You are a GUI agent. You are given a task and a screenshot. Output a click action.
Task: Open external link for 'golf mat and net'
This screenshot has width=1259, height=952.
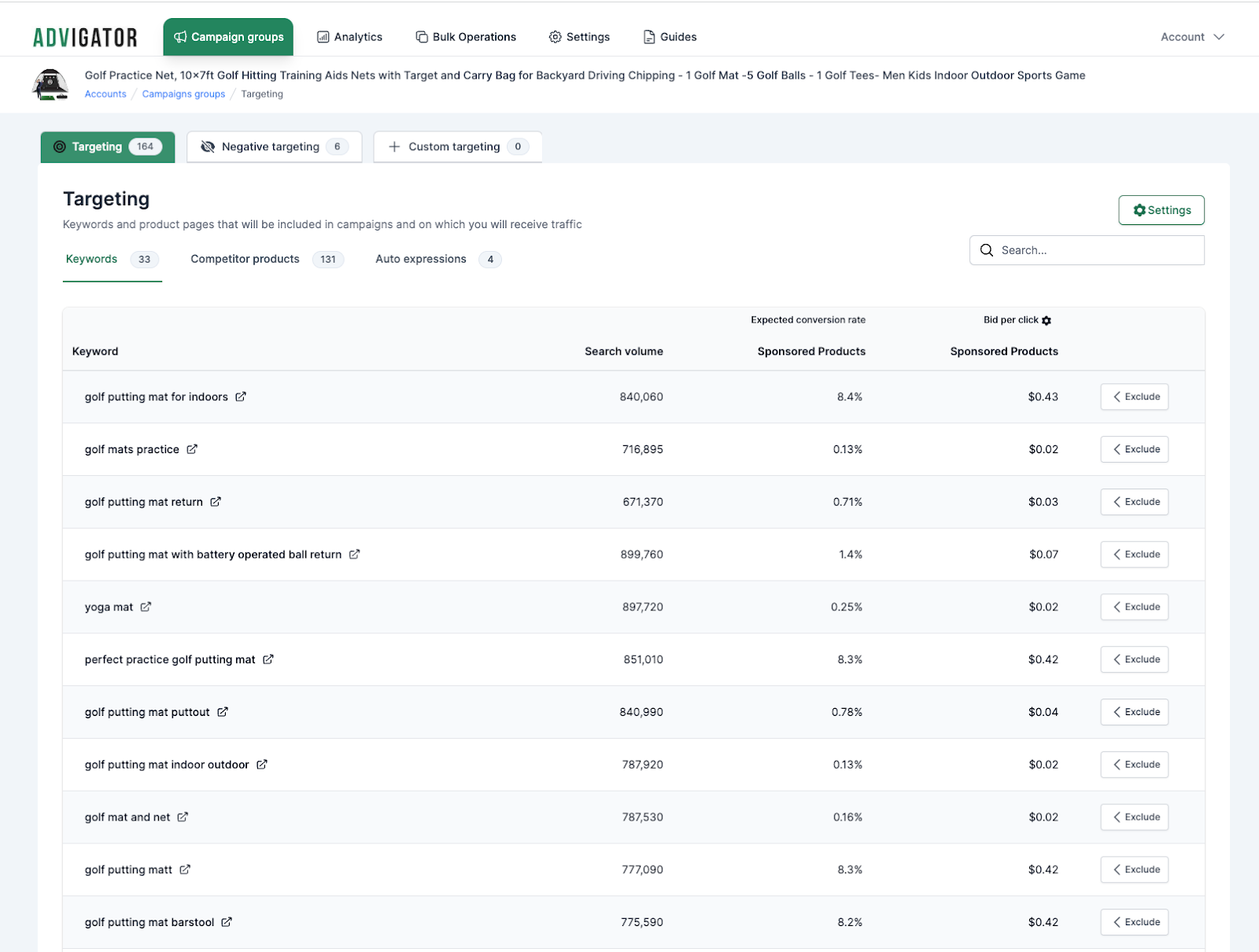[x=183, y=817]
